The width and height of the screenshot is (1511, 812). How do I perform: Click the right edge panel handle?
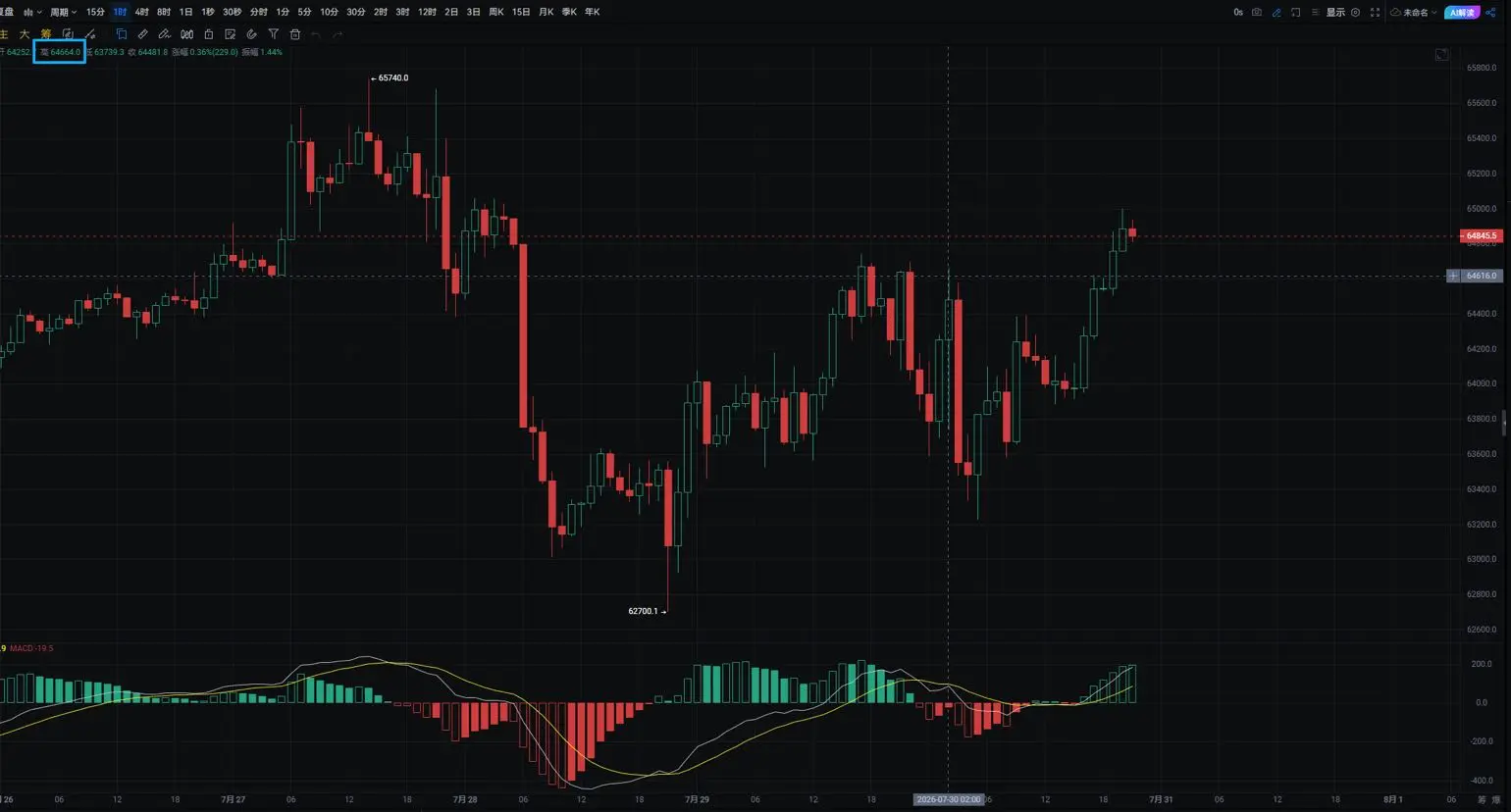coord(1504,424)
